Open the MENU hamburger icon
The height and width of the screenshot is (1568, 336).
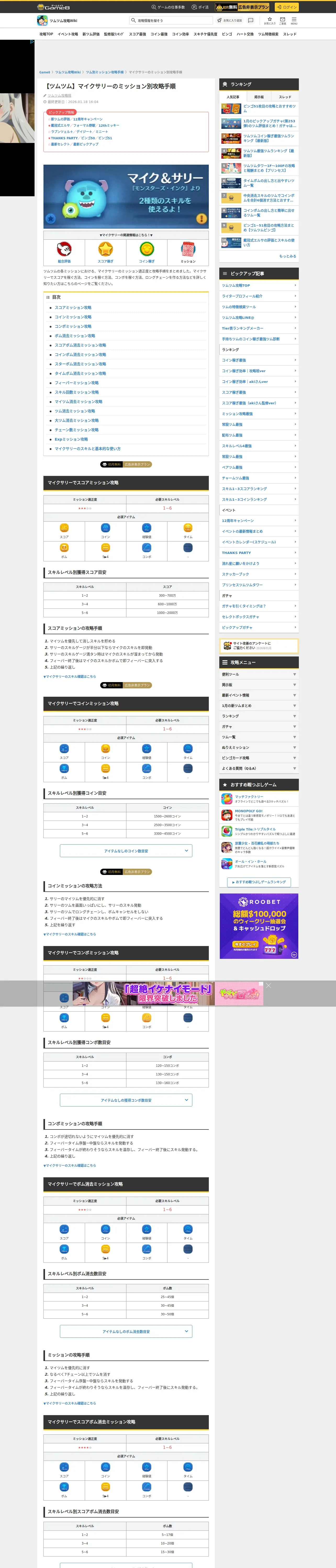294,21
